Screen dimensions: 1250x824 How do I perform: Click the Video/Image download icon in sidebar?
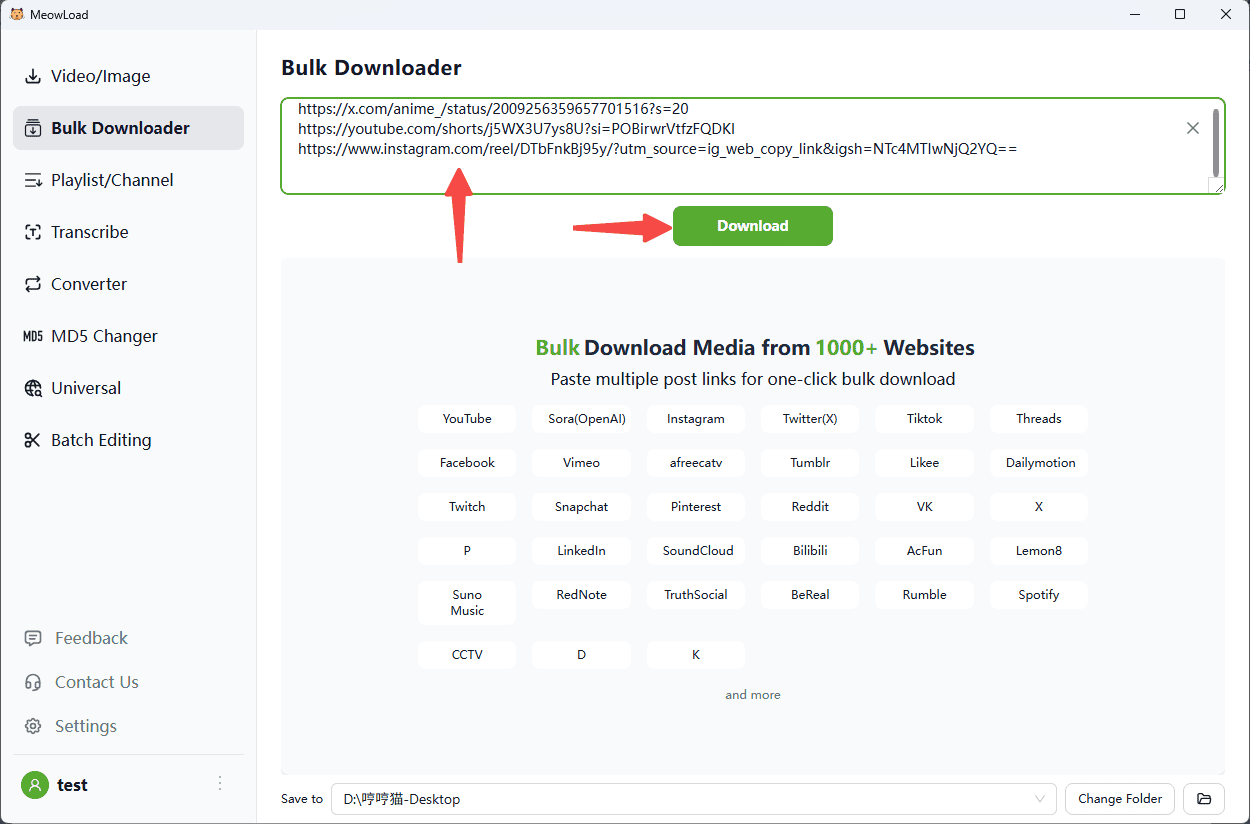coord(33,77)
